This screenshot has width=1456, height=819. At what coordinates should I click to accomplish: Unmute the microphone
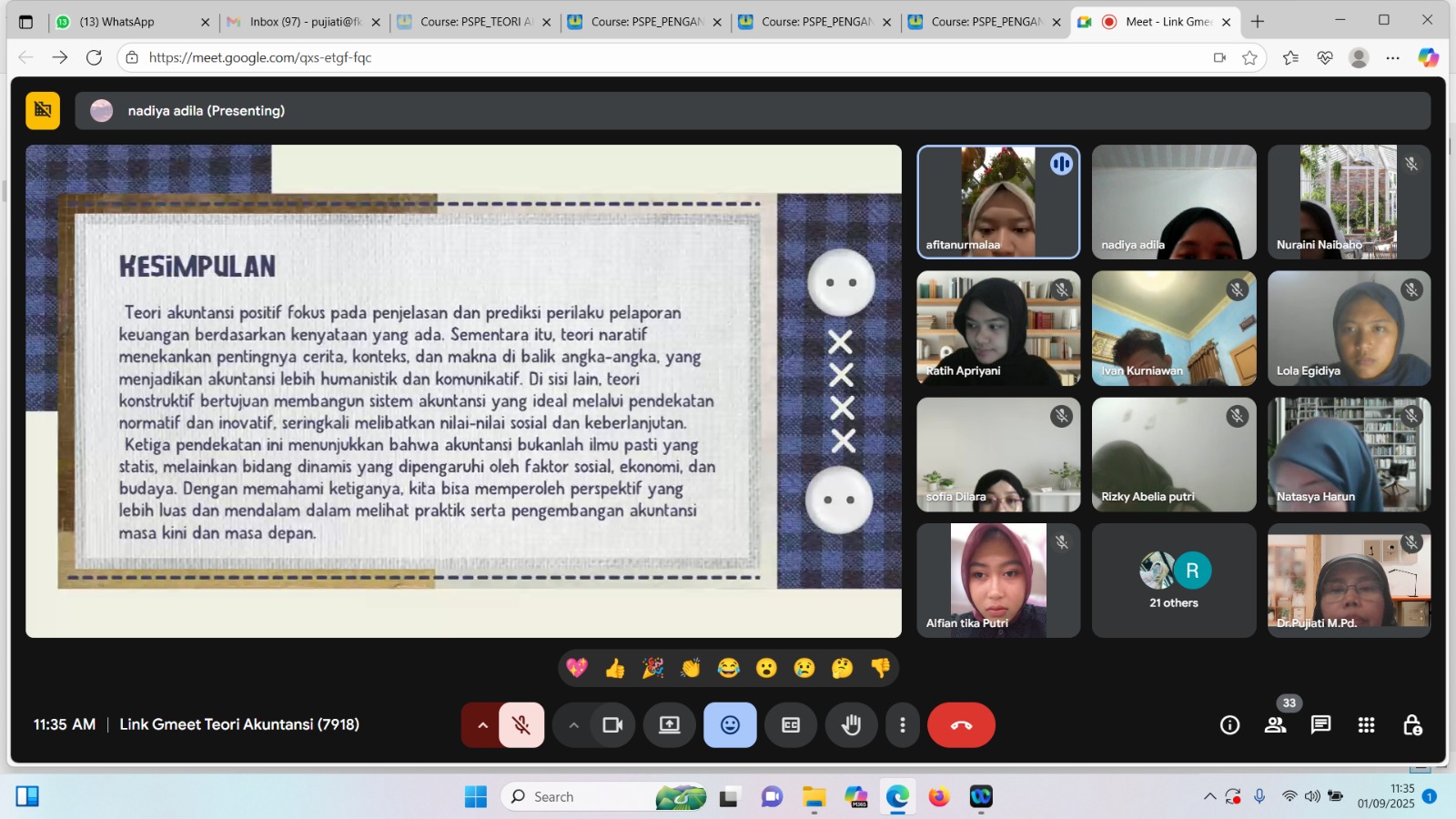[521, 725]
